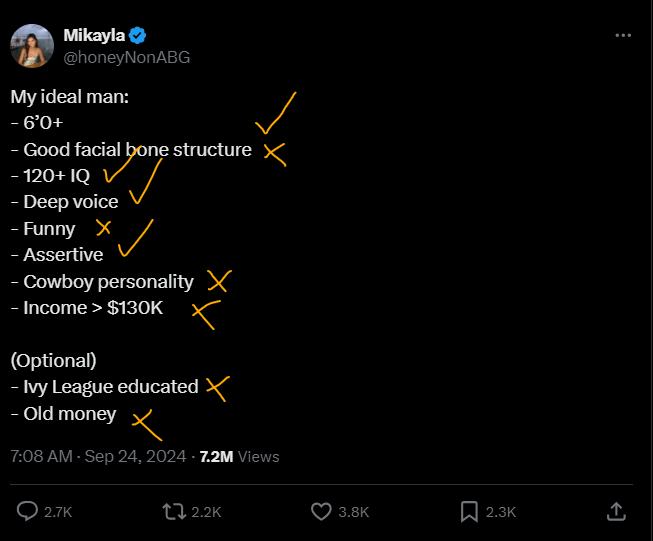Image resolution: width=653 pixels, height=541 pixels.
Task: Like the tweet with the heart icon
Action: coord(321,511)
